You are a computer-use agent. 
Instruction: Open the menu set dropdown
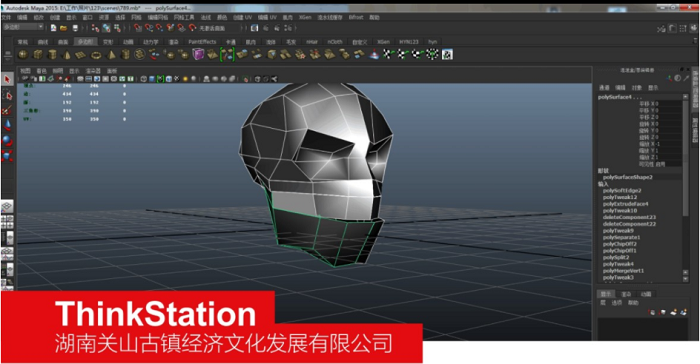click(23, 27)
